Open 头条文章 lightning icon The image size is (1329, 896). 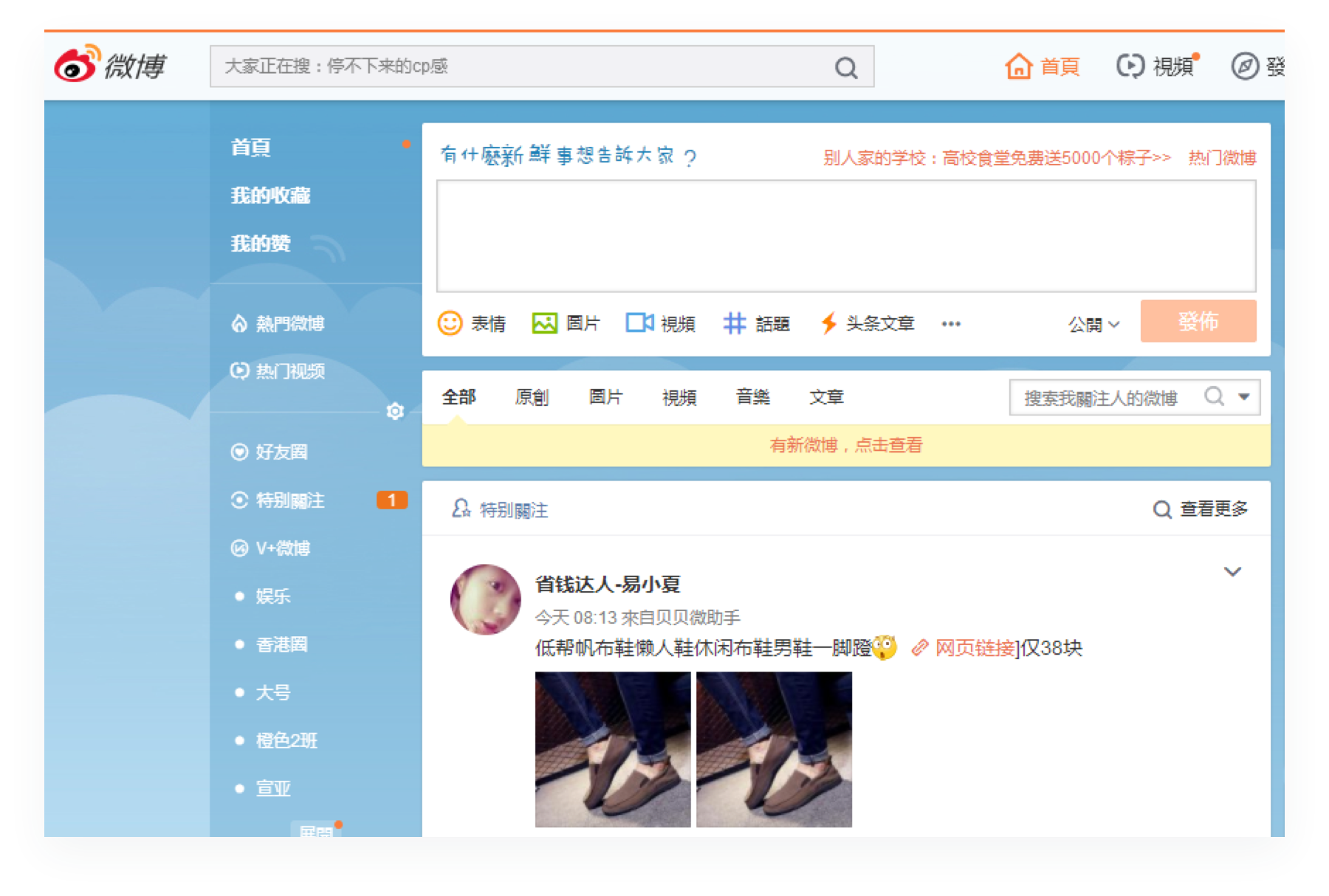point(829,323)
